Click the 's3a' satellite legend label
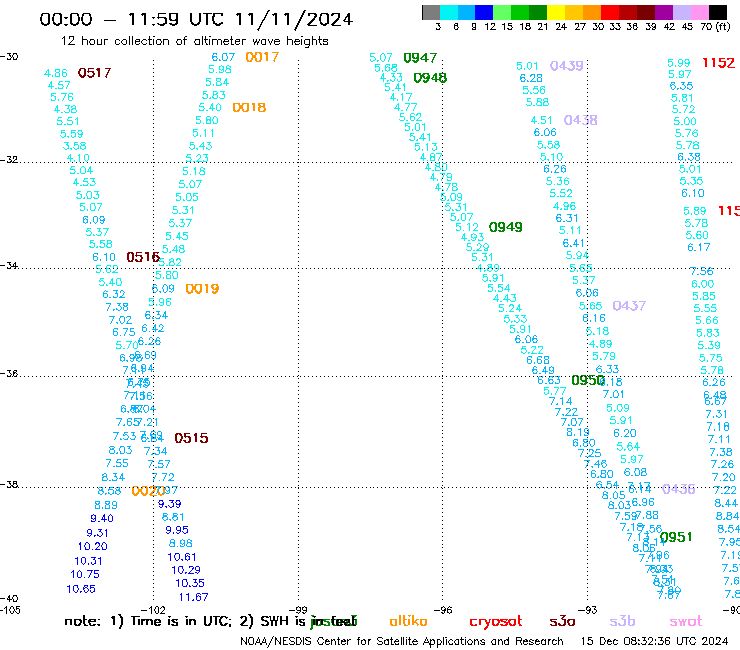This screenshot has width=740, height=650. pos(562,622)
